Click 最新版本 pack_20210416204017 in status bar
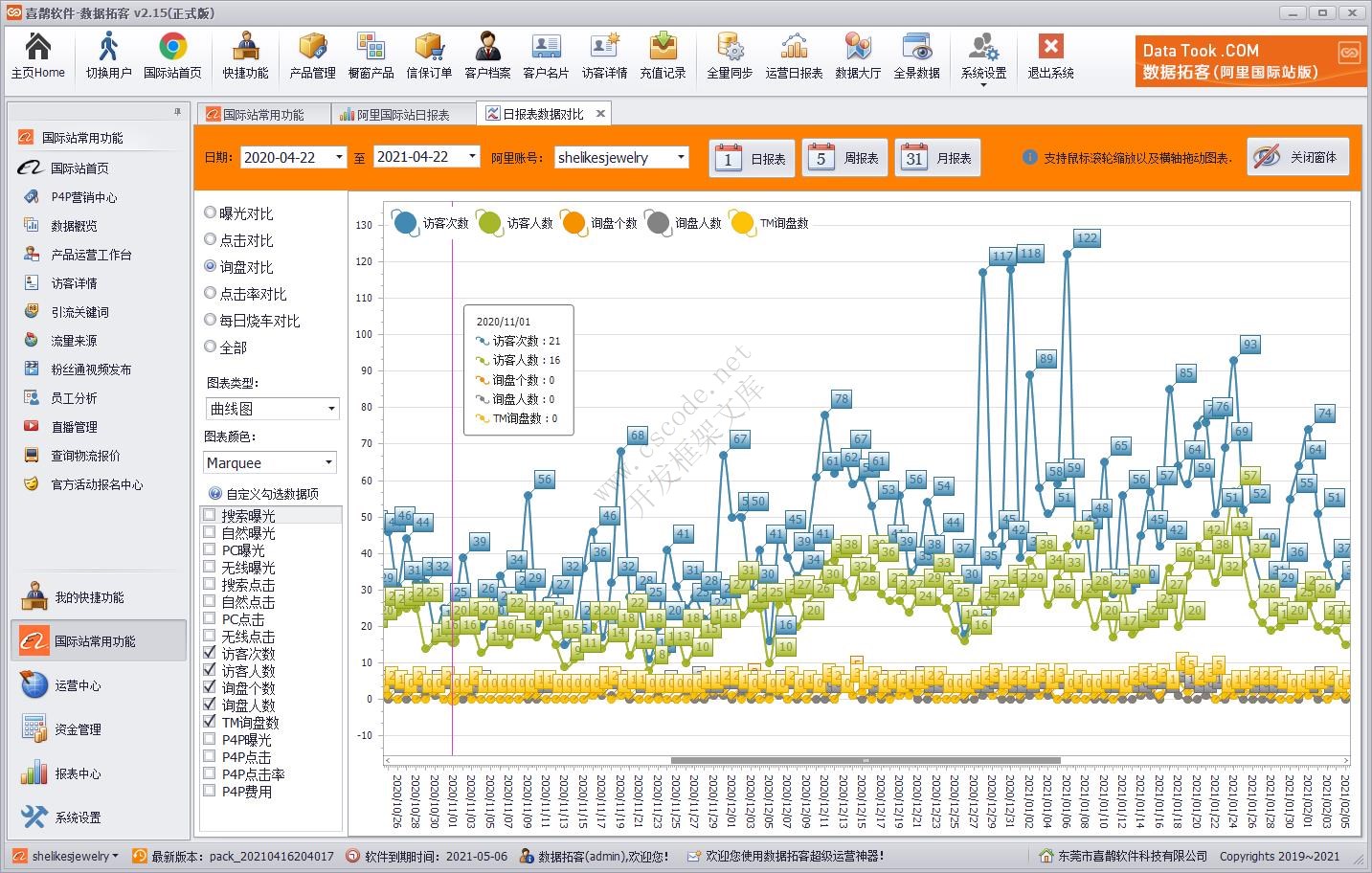 point(235,856)
